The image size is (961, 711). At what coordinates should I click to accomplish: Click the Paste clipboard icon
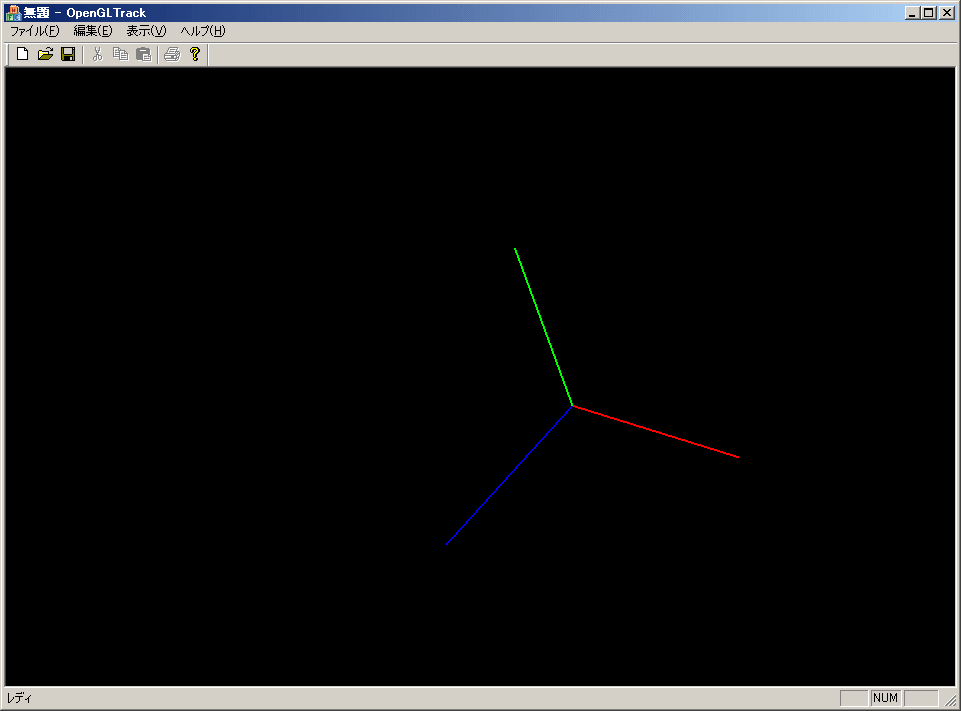pos(143,55)
